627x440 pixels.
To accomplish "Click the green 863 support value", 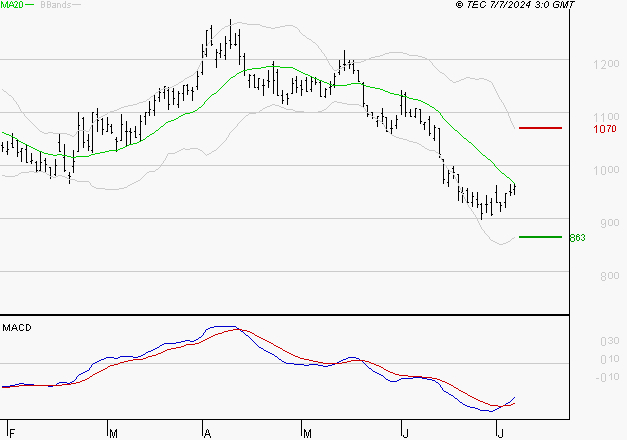I will click(577, 238).
